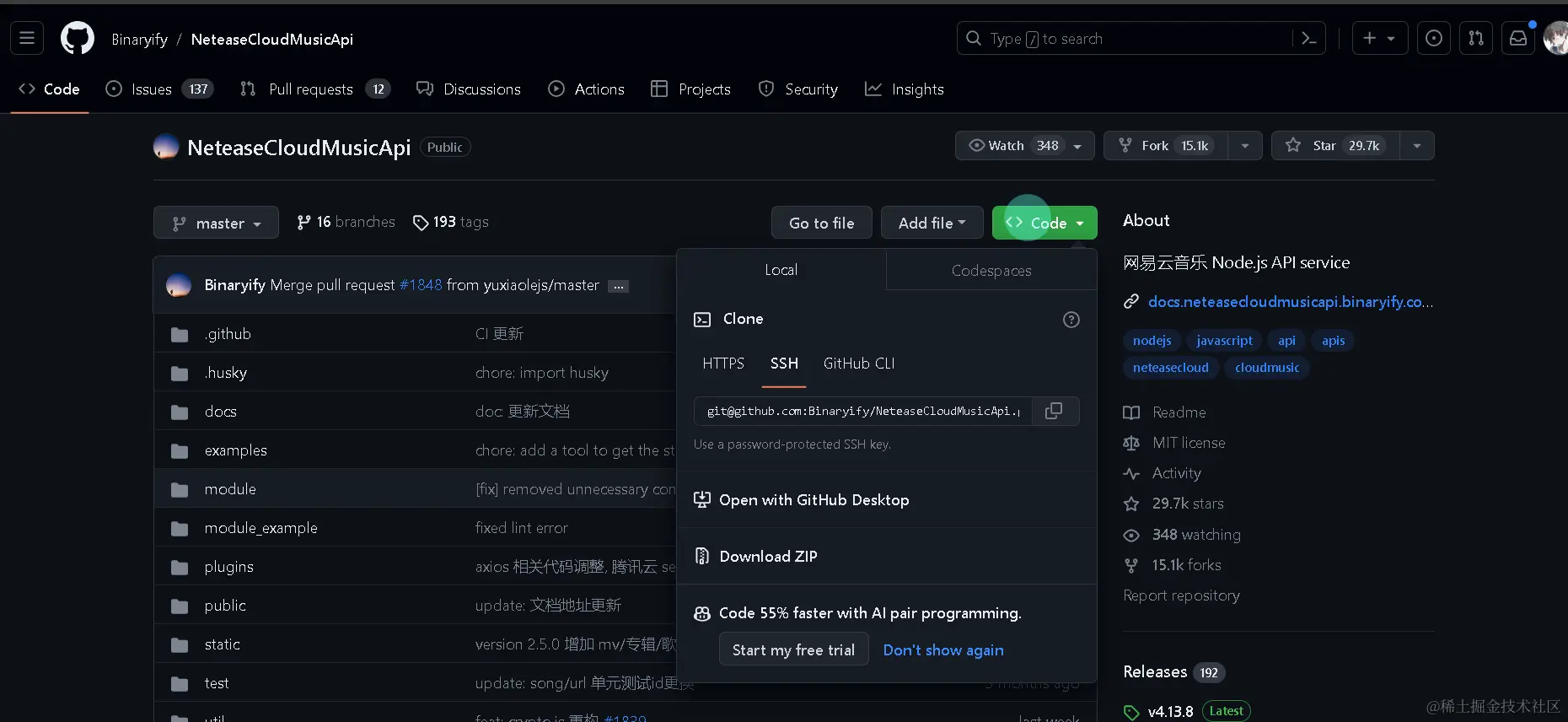Open the user avatar menu
The height and width of the screenshot is (722, 1568).
tap(1556, 39)
